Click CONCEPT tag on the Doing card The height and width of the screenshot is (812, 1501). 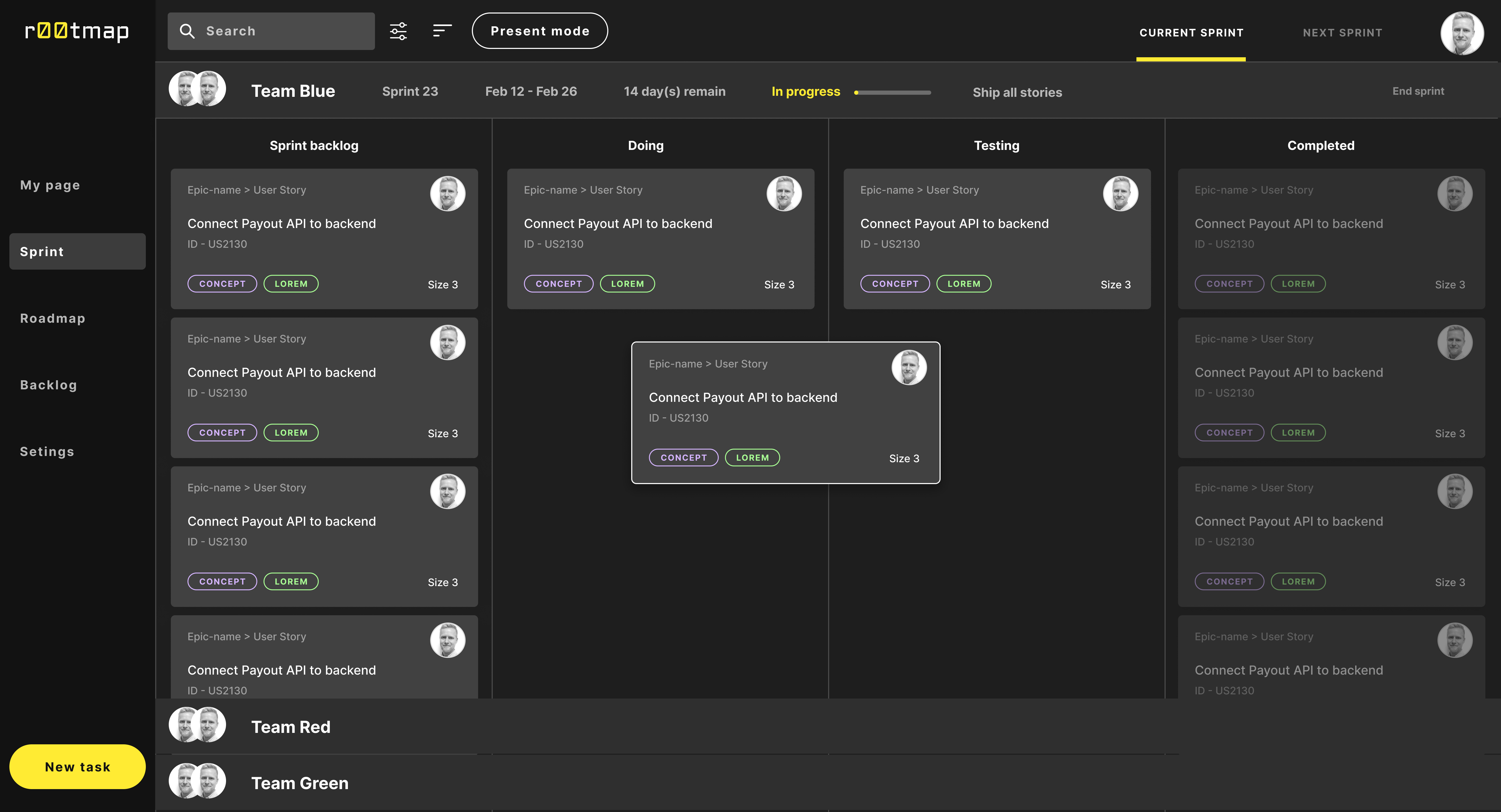pos(558,284)
